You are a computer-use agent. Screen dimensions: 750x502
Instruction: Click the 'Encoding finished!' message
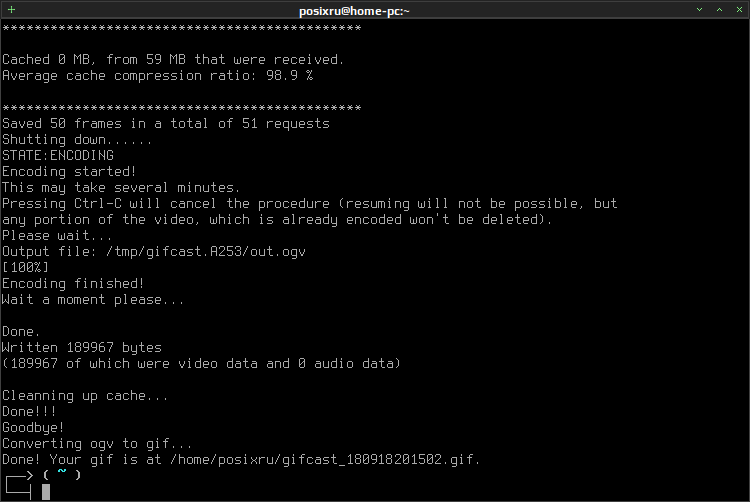pos(73,284)
